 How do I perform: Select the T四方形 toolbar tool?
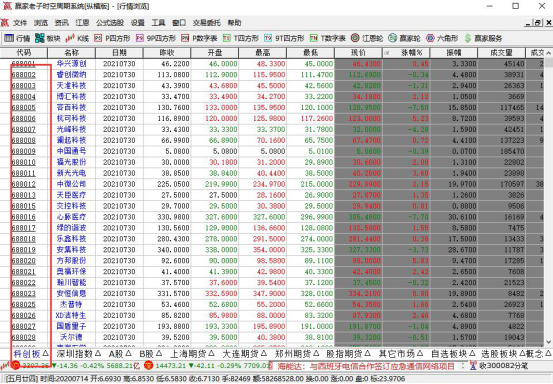[x=241, y=38]
